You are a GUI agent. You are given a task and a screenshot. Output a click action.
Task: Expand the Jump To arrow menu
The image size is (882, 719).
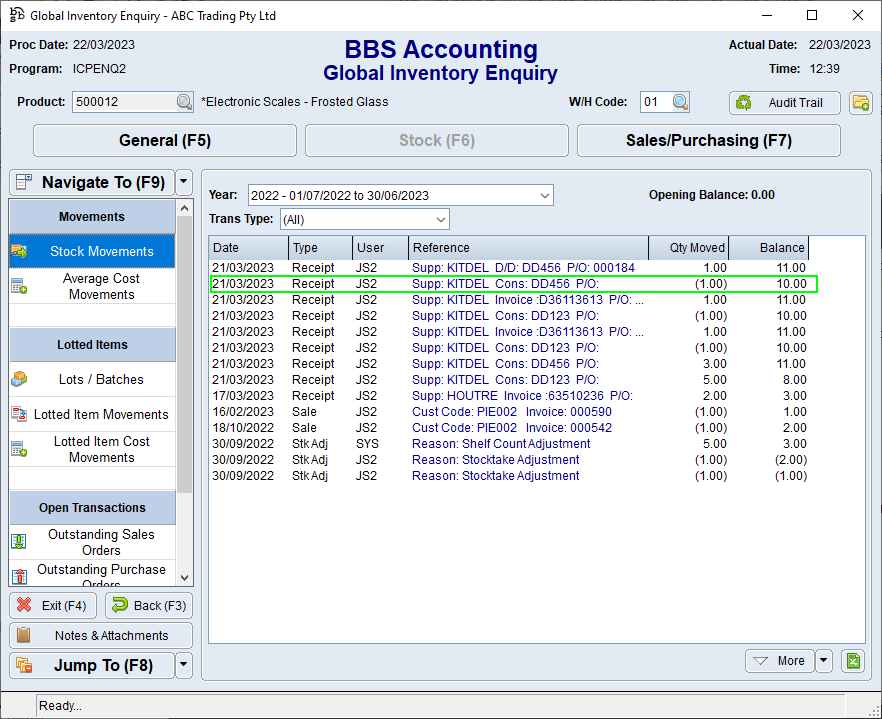183,665
